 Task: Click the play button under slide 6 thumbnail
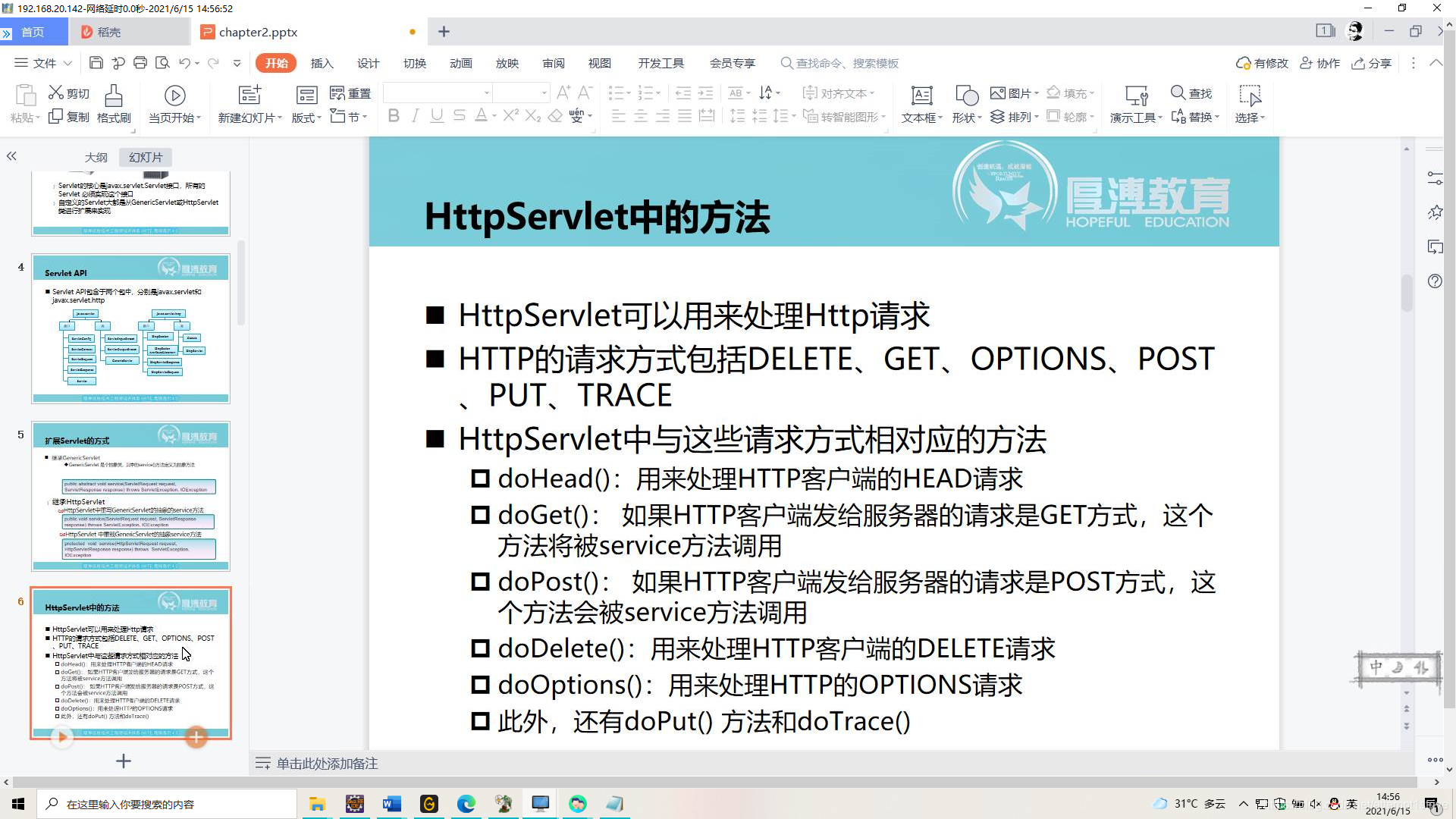tap(62, 736)
